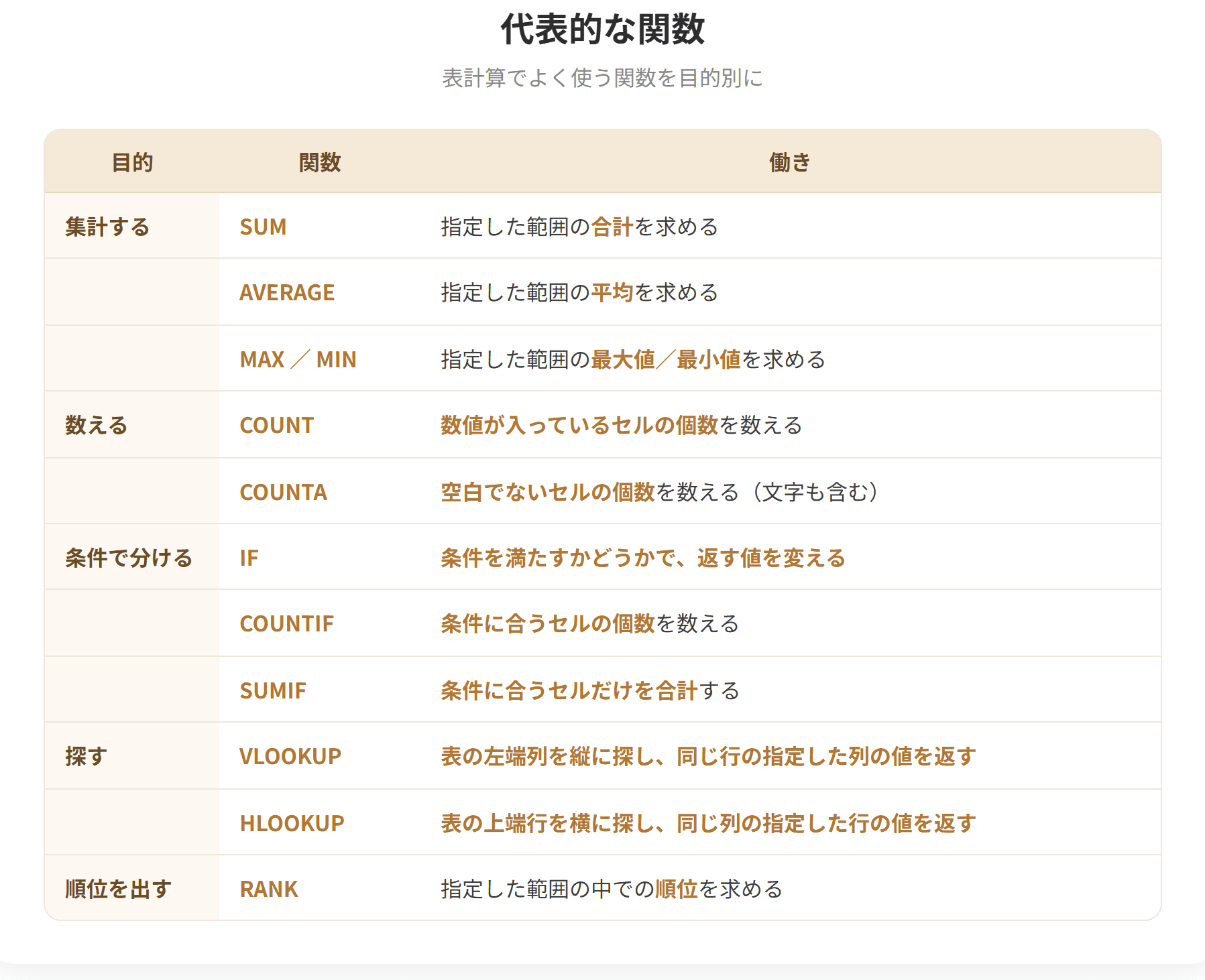Select the COUNTA function cell
The height and width of the screenshot is (980, 1205).
tap(319, 492)
